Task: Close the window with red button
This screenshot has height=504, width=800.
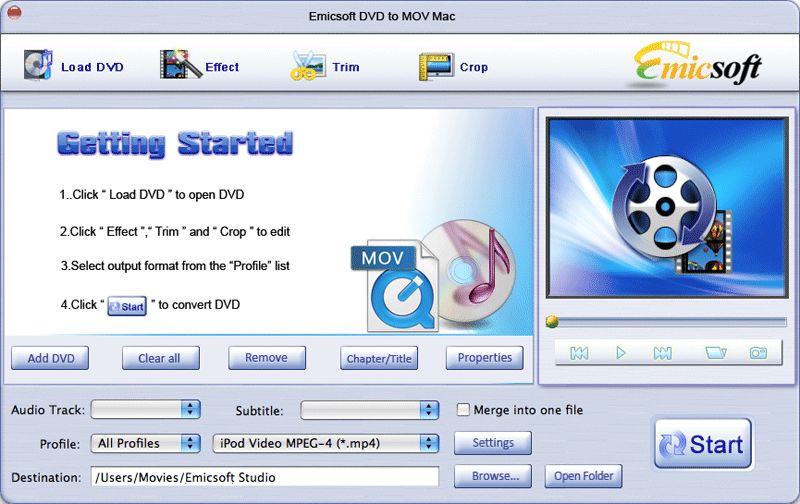Action: pos(14,13)
